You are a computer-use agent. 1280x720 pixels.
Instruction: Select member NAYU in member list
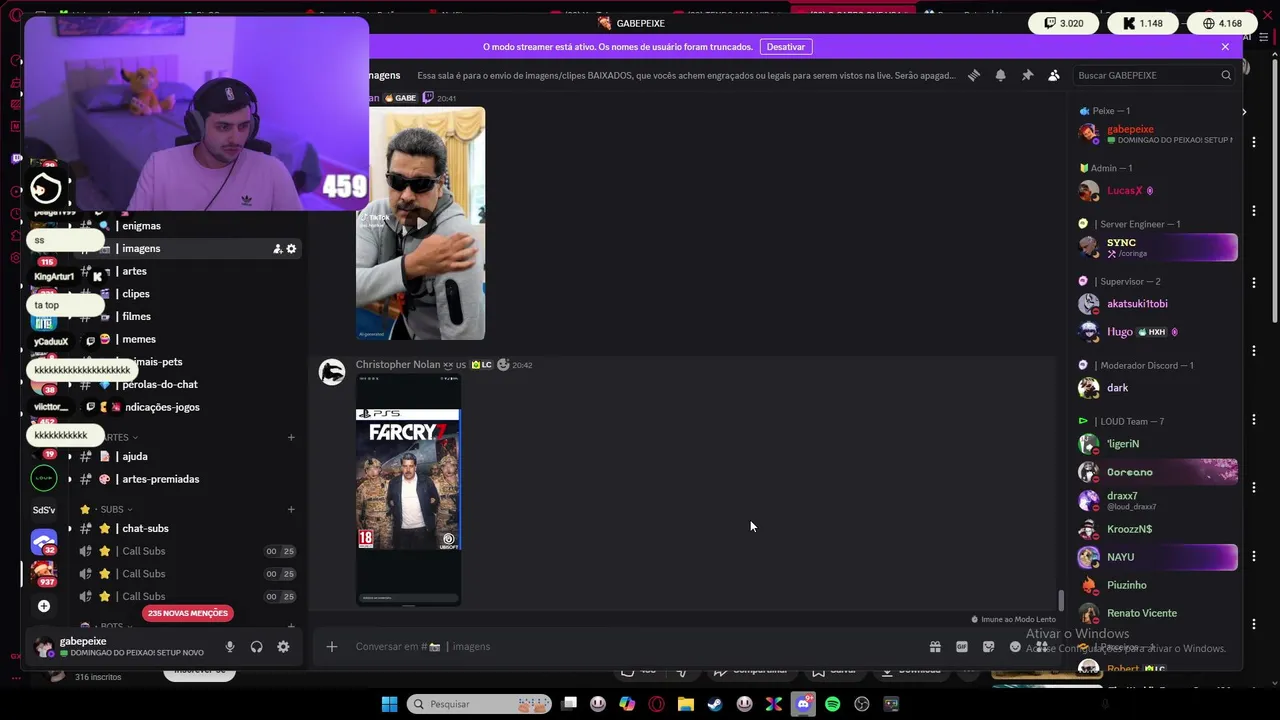click(x=1156, y=557)
